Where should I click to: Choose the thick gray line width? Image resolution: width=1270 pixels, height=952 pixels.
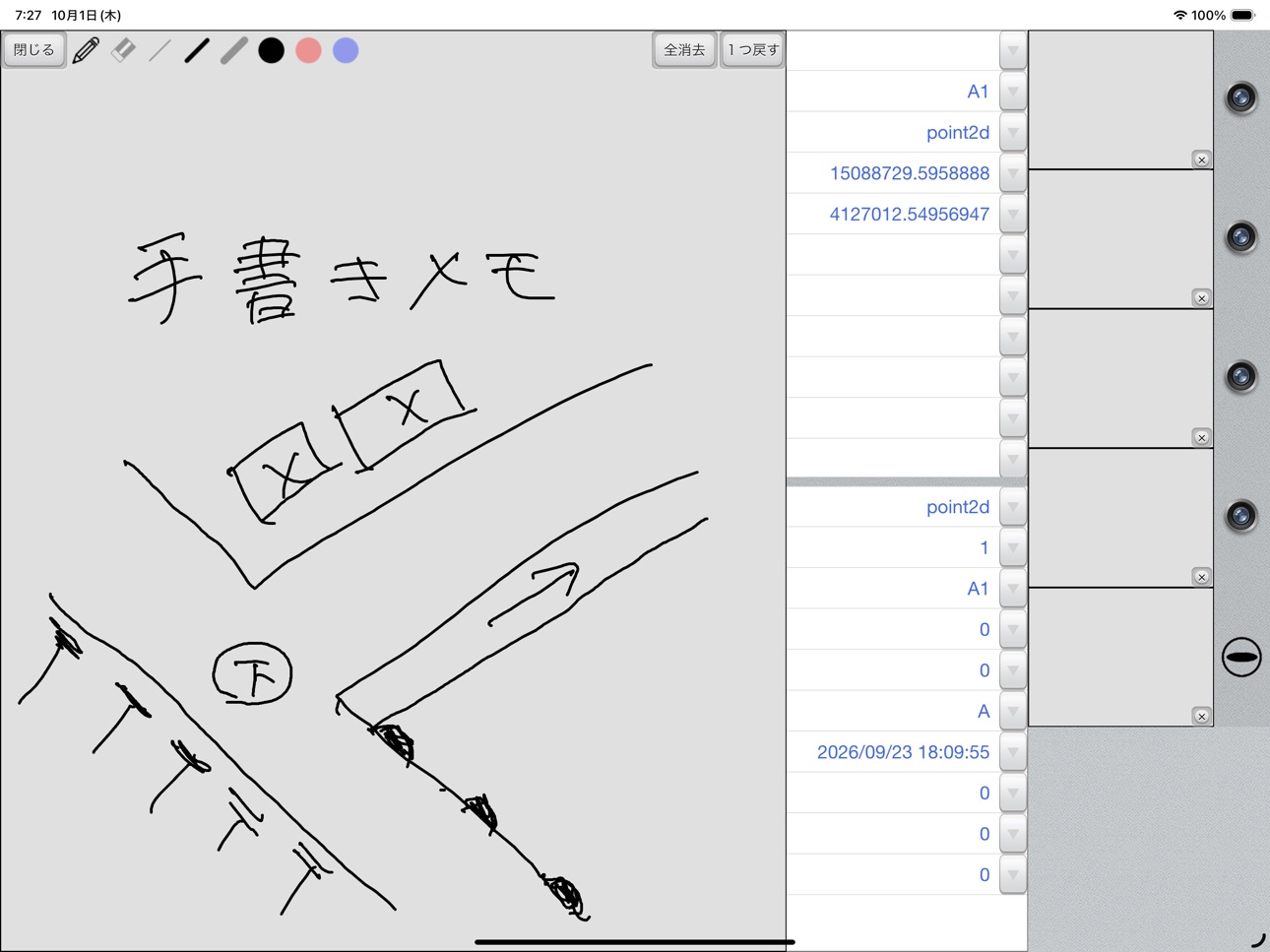[x=234, y=50]
